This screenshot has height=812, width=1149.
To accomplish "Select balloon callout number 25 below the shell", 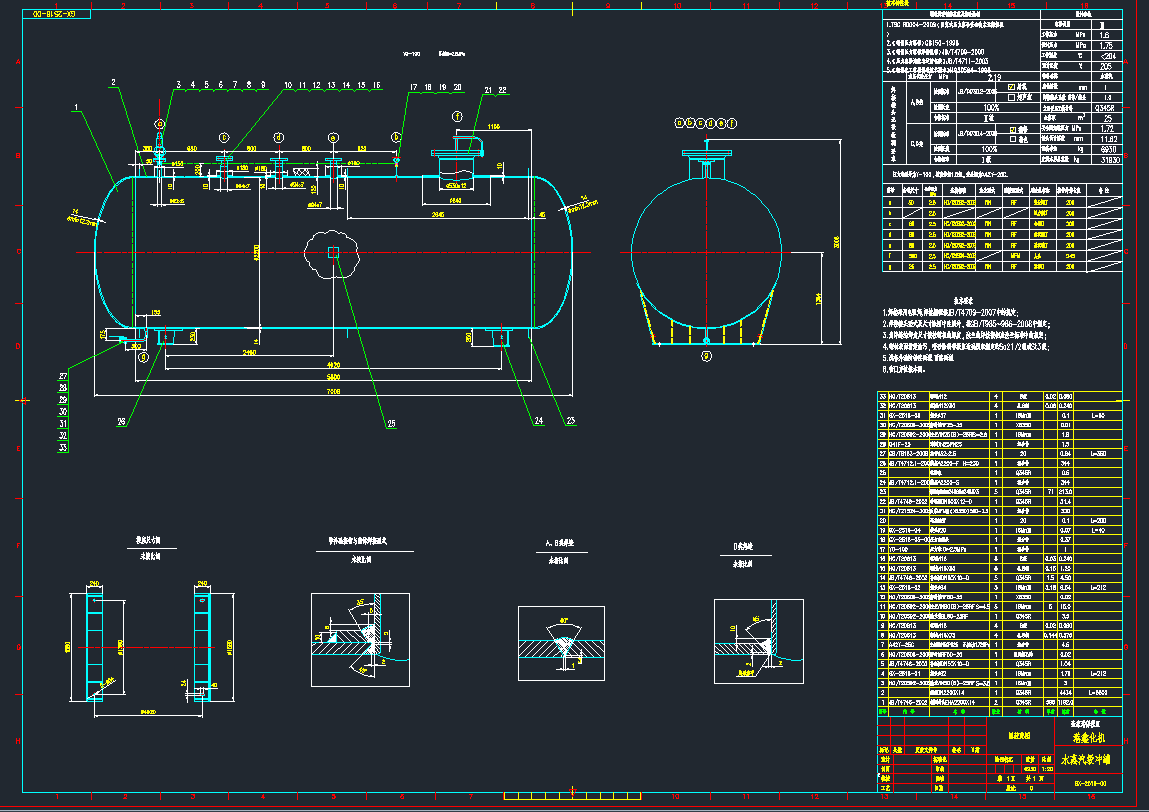I will 392,422.
